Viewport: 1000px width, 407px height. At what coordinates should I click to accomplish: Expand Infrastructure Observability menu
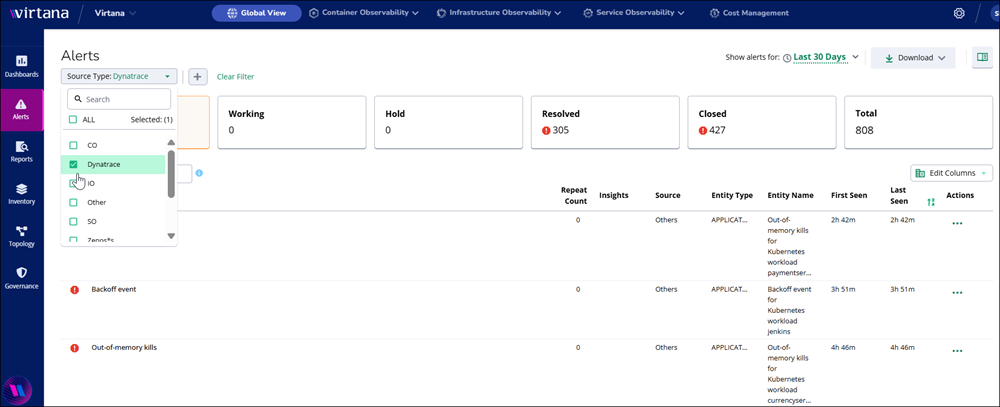[499, 13]
